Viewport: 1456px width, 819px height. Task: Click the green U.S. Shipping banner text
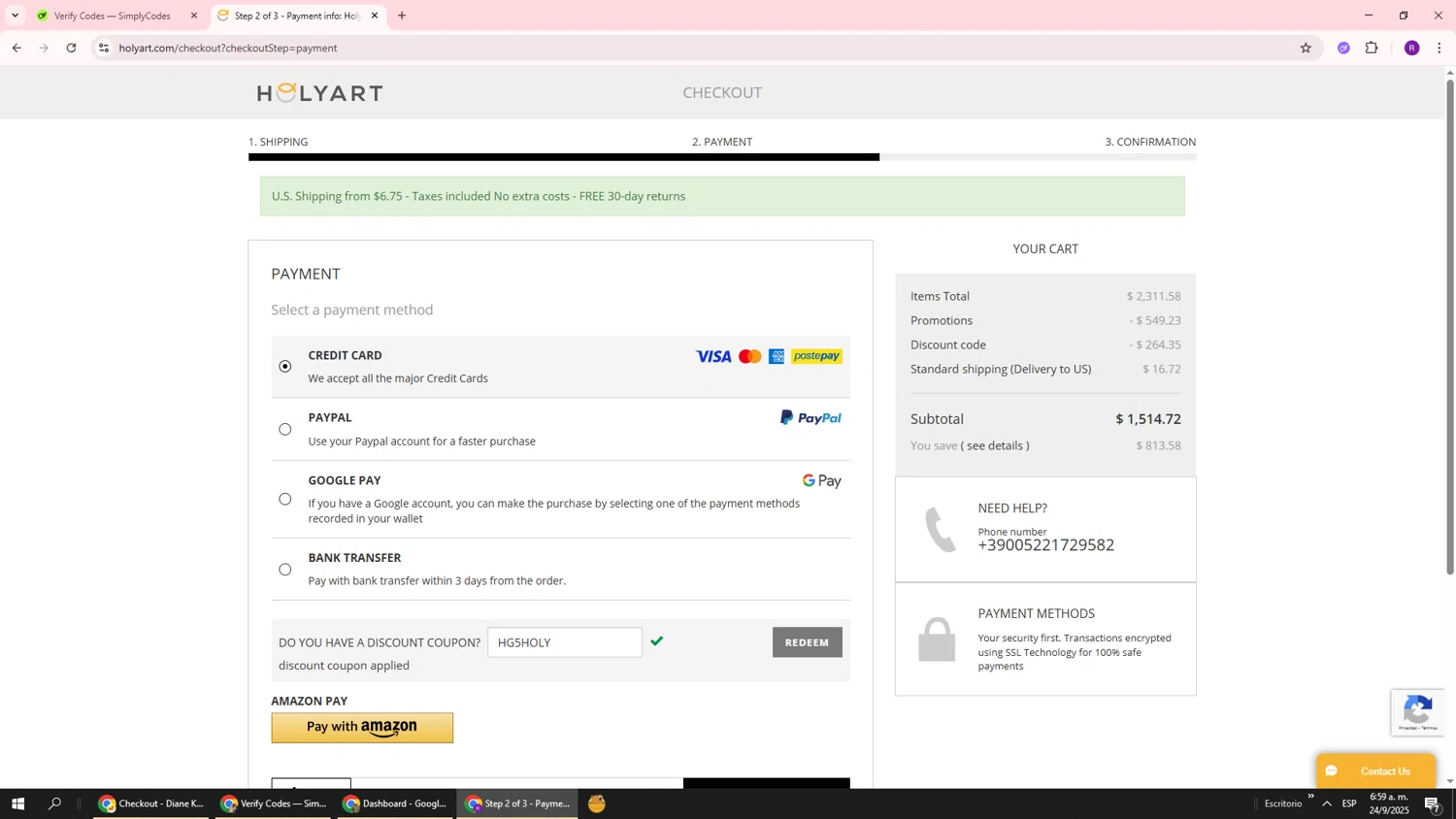pos(479,196)
